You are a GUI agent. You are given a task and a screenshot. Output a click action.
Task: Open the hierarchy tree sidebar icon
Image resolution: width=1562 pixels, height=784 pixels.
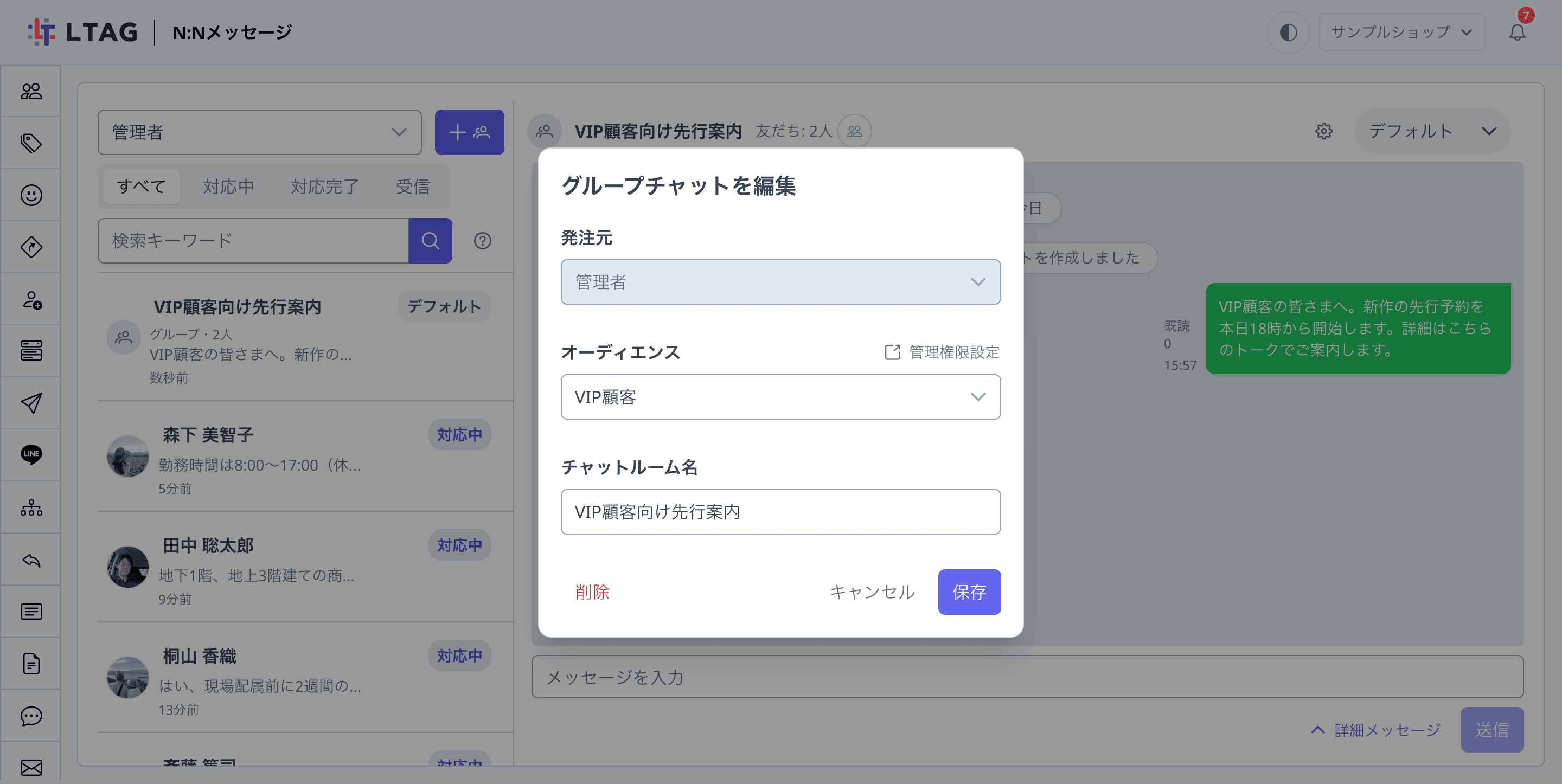pyautogui.click(x=31, y=507)
